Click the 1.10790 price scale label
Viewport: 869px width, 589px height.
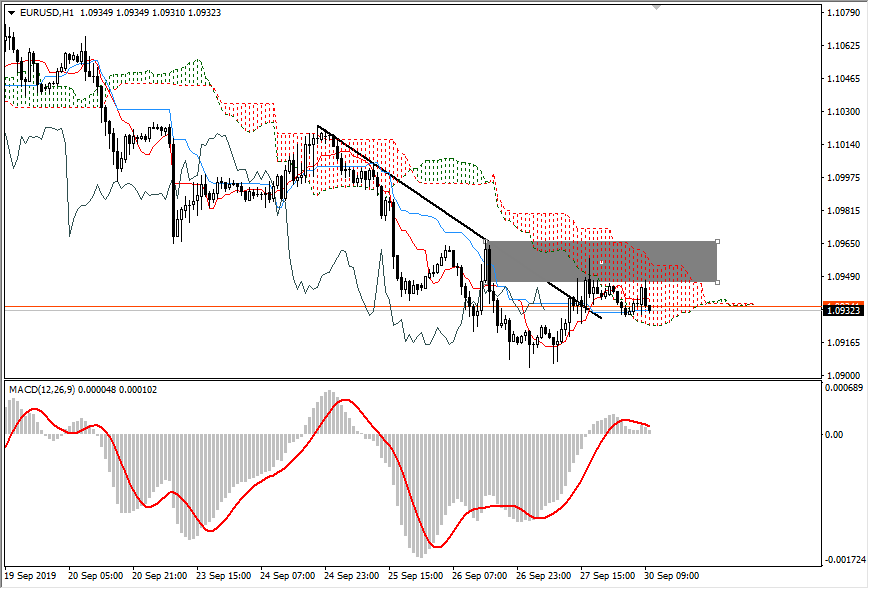(x=845, y=13)
